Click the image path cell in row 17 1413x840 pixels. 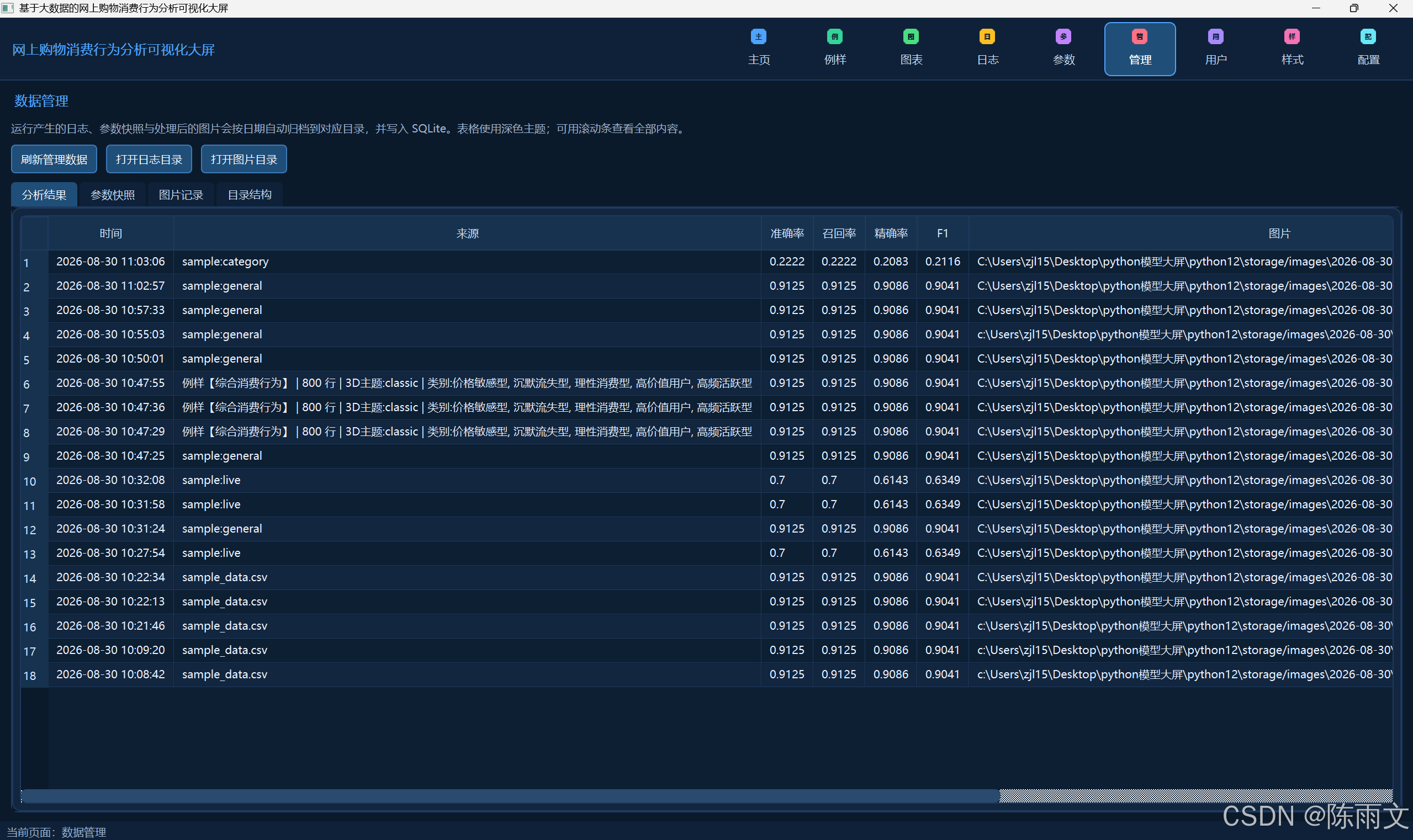point(1181,650)
